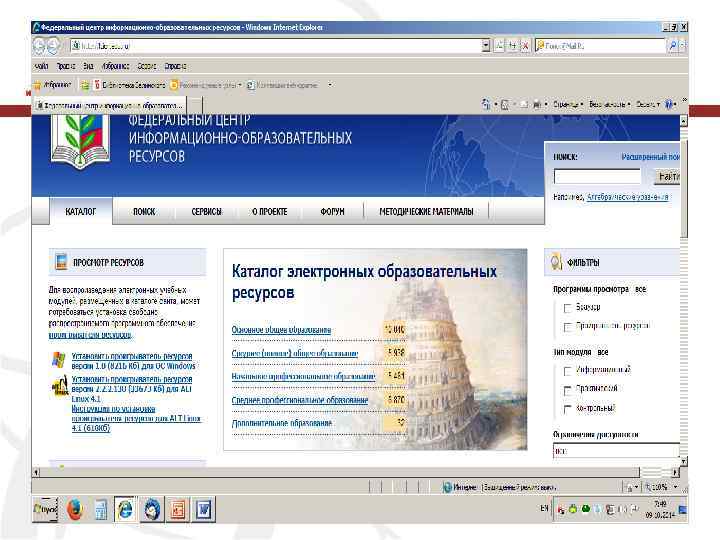Open Дополнительное образование link
Image resolution: width=720 pixels, height=540 pixels.
281,423
